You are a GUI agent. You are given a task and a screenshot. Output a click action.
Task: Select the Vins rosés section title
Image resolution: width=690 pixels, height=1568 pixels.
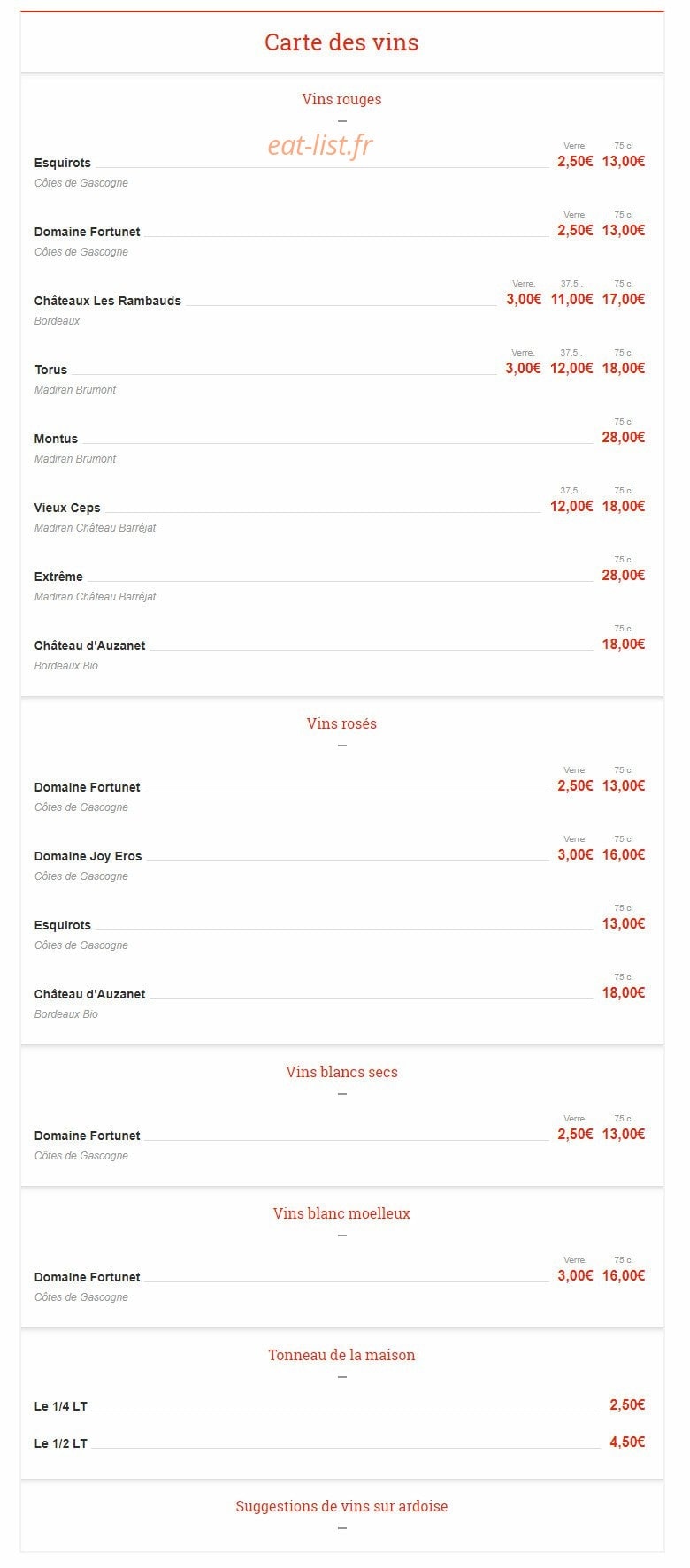point(341,723)
